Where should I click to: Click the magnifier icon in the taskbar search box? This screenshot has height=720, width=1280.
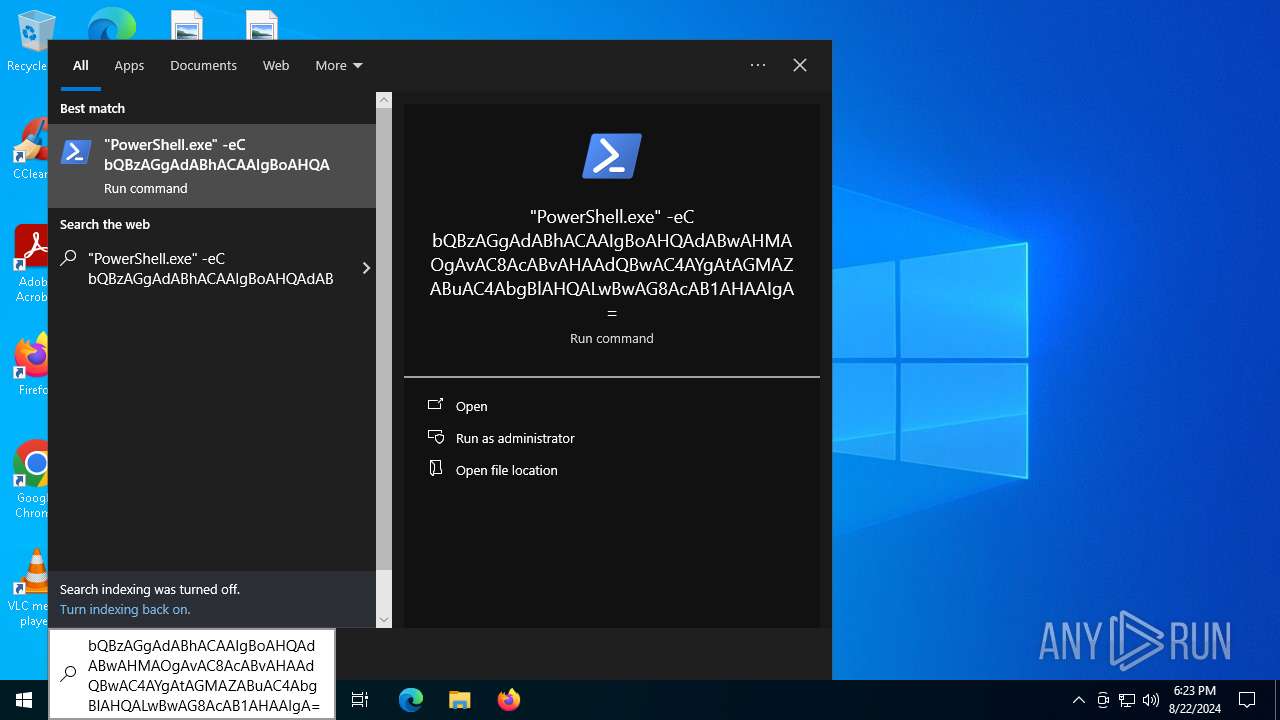point(68,674)
